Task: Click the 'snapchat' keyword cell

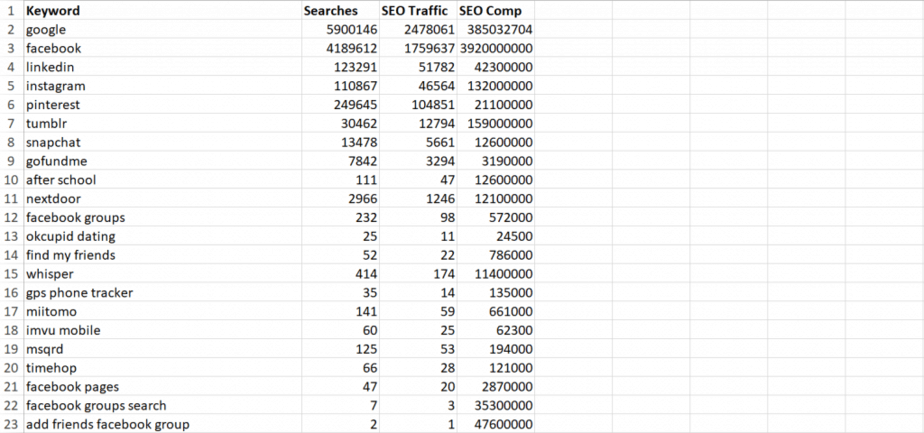Action: click(x=162, y=143)
